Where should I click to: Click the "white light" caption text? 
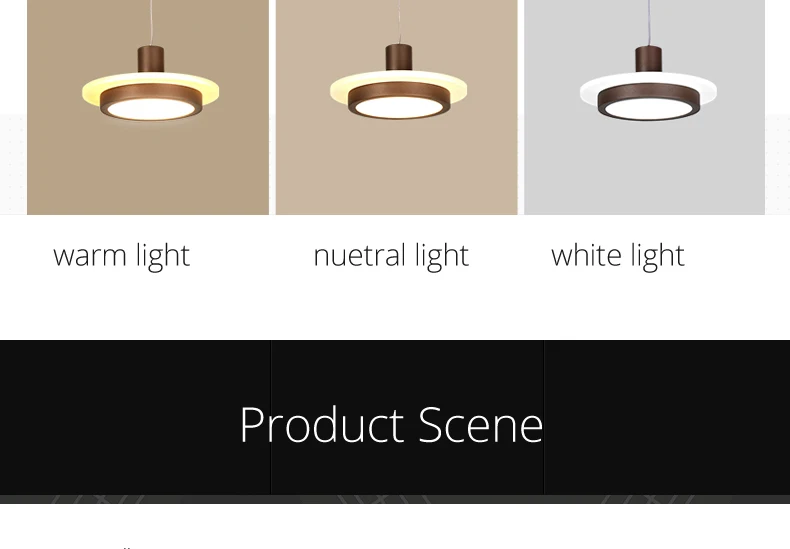[x=618, y=256]
